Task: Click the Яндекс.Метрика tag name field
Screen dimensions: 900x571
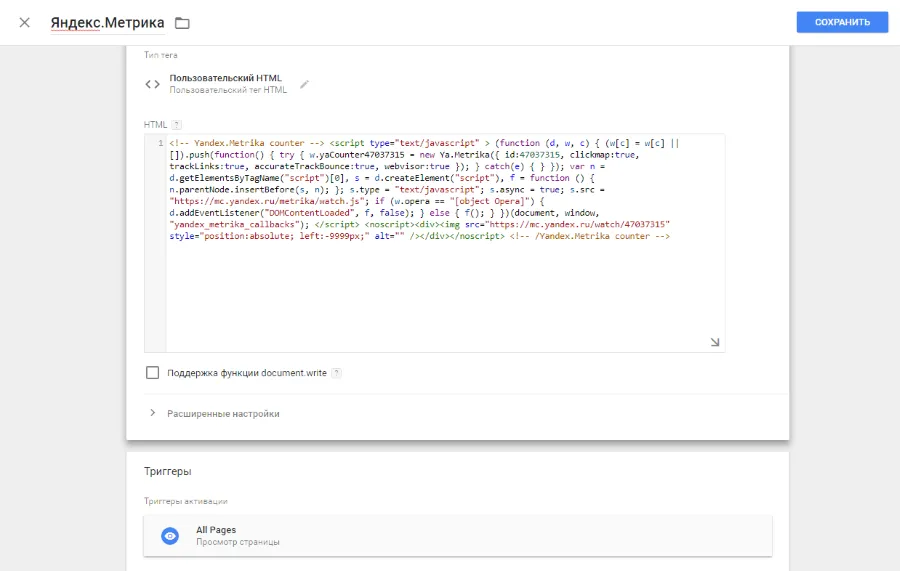Action: coord(107,22)
